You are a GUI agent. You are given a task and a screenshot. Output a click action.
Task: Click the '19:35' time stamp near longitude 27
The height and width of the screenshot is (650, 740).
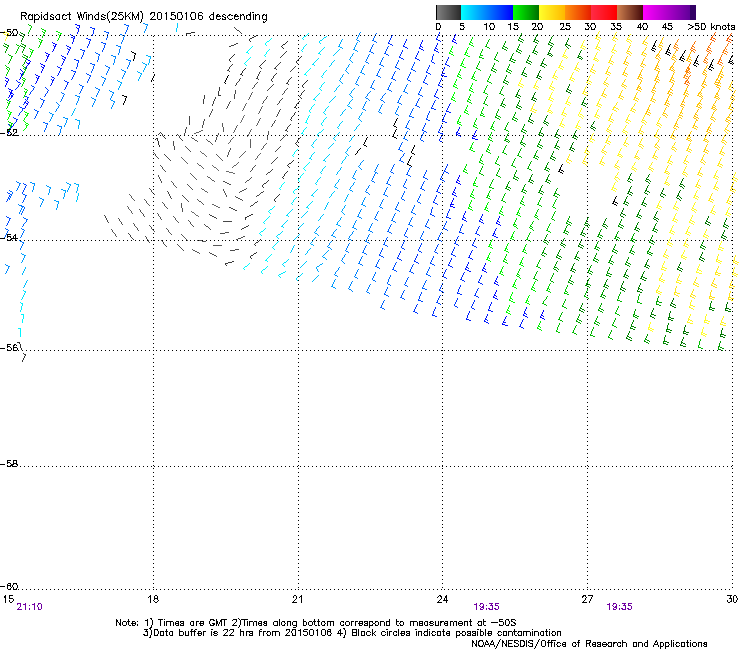619,607
